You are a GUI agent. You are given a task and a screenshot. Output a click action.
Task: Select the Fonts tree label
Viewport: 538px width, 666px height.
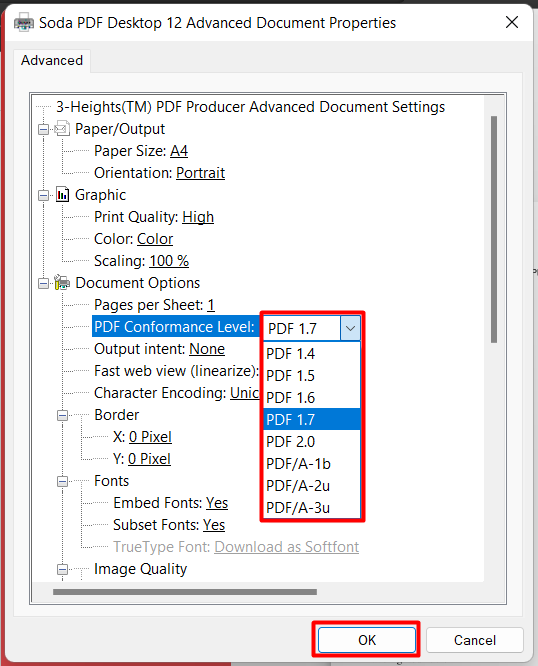tap(112, 481)
